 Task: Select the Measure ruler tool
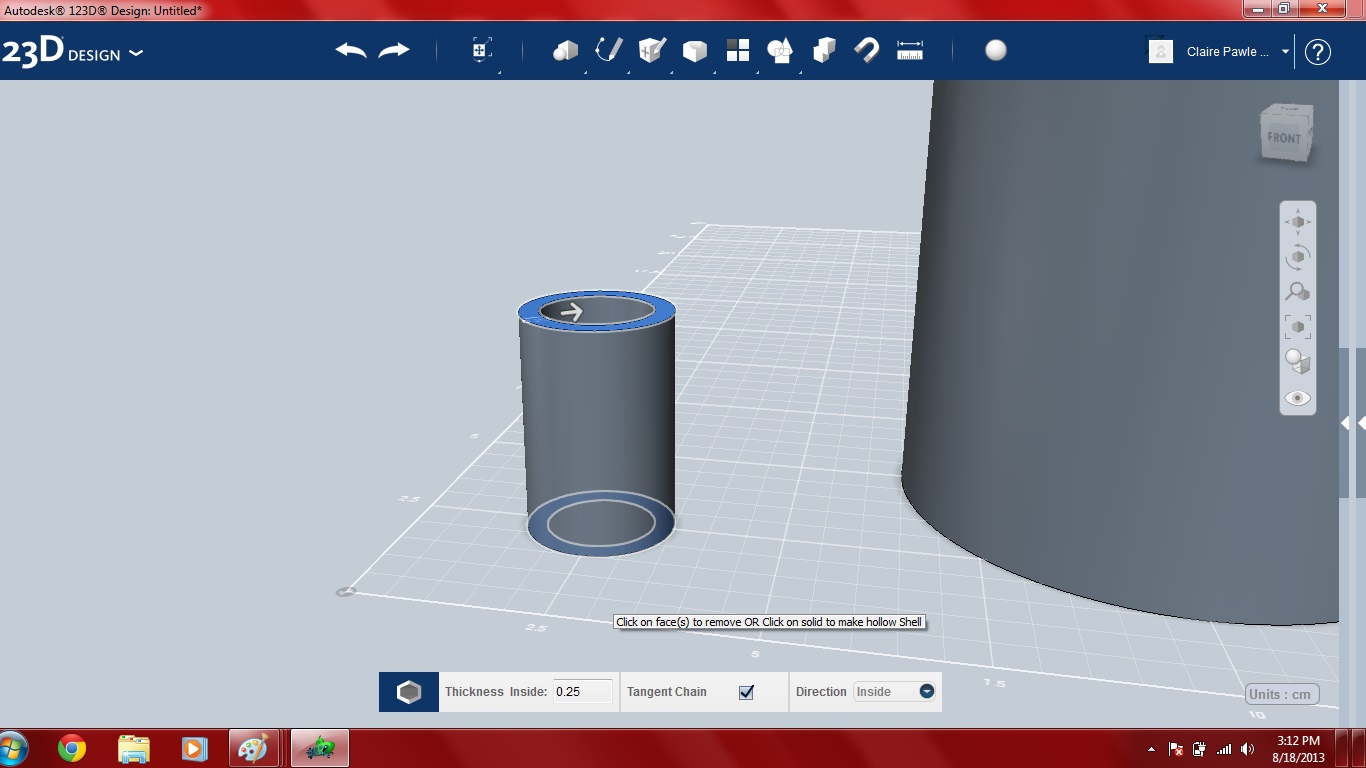point(910,50)
